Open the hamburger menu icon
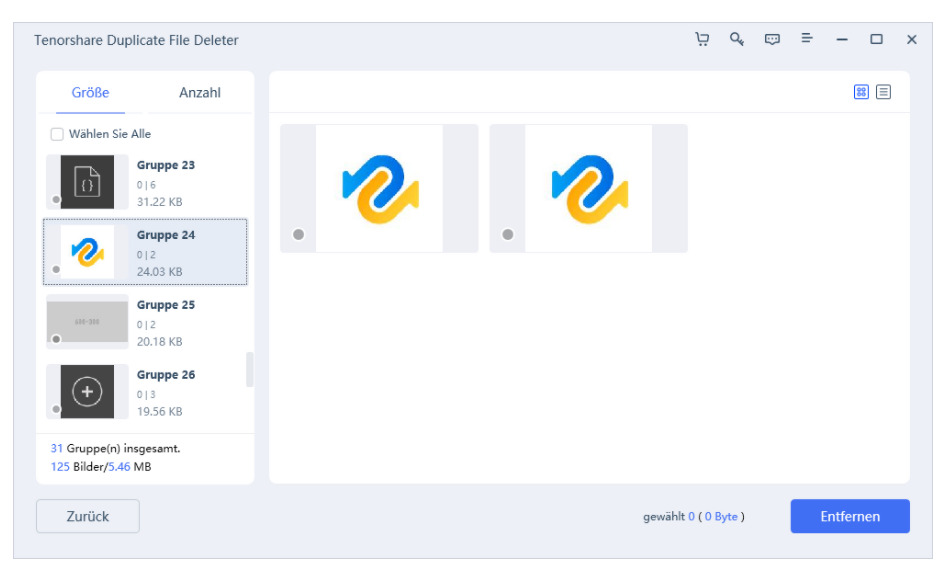Screen dimensions: 947x583 tap(806, 39)
